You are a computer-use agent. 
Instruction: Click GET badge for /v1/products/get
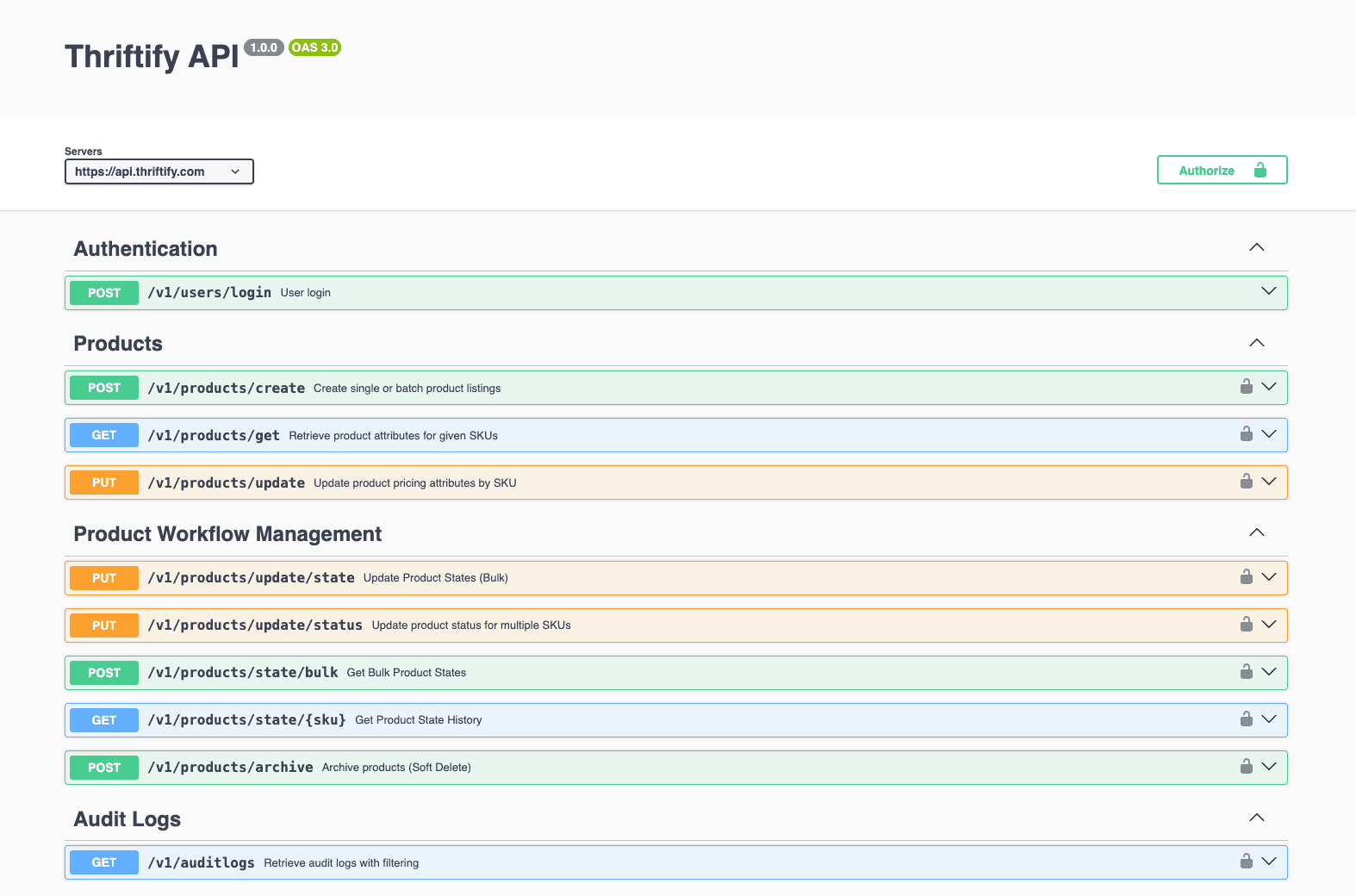pos(104,435)
